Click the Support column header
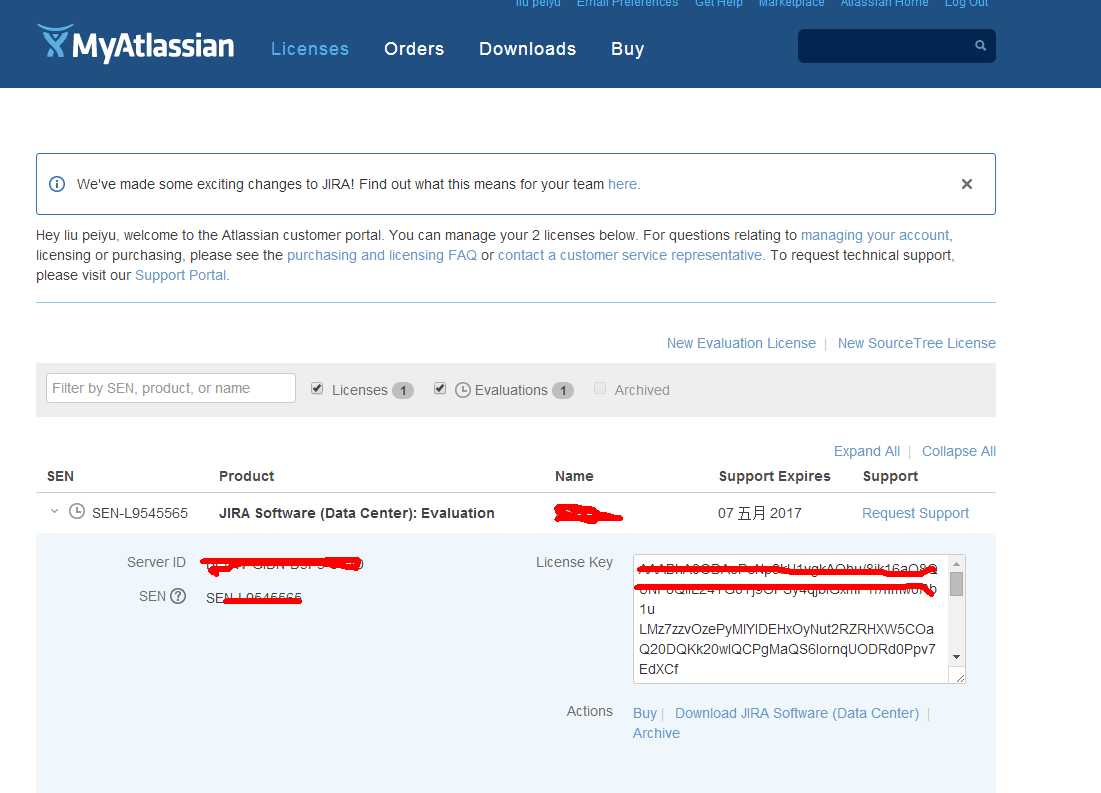1101x793 pixels. (890, 476)
